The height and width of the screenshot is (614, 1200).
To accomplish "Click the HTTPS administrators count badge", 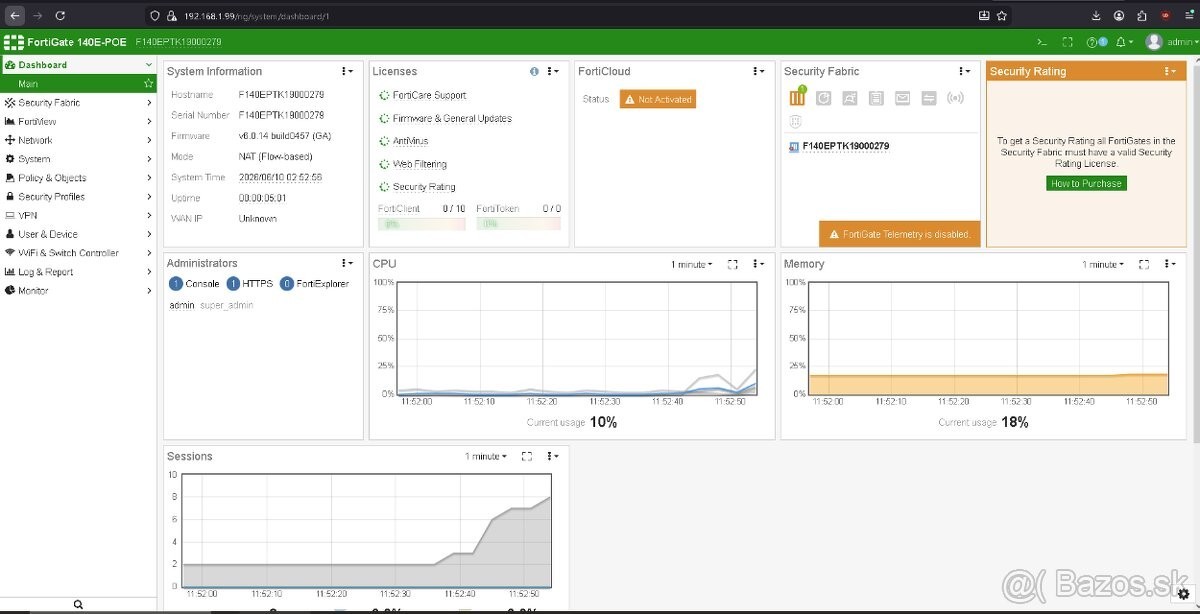I will tap(233, 284).
